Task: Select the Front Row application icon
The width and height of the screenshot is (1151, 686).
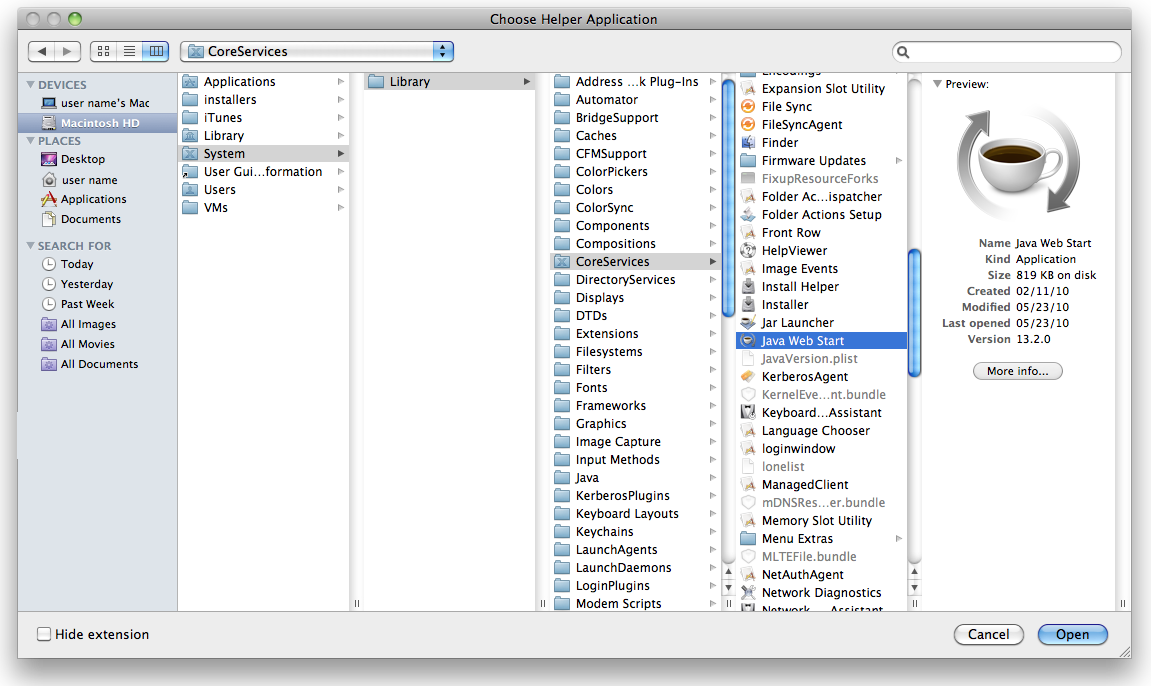Action: coord(748,233)
